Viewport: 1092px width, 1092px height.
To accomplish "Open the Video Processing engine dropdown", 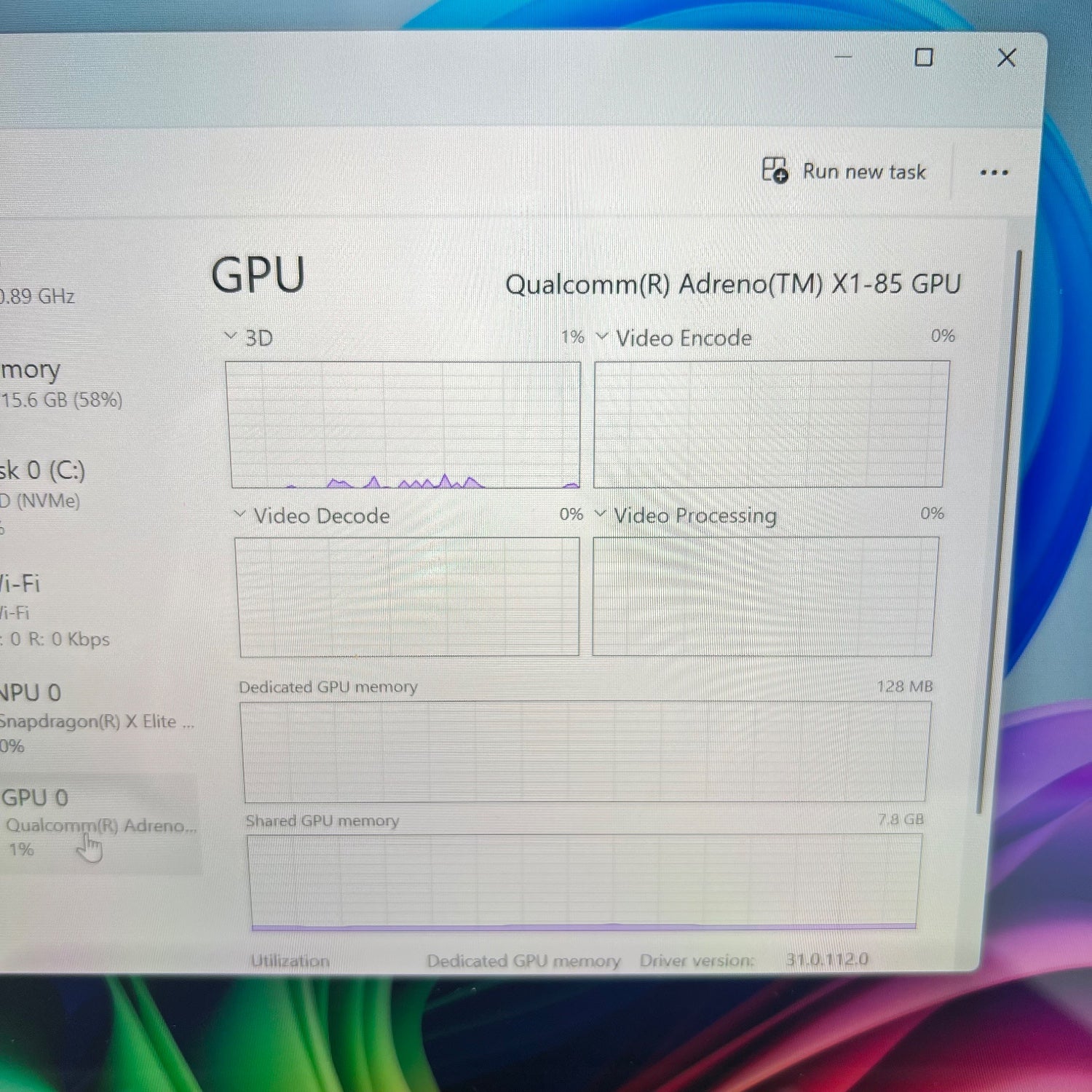I will (601, 513).
